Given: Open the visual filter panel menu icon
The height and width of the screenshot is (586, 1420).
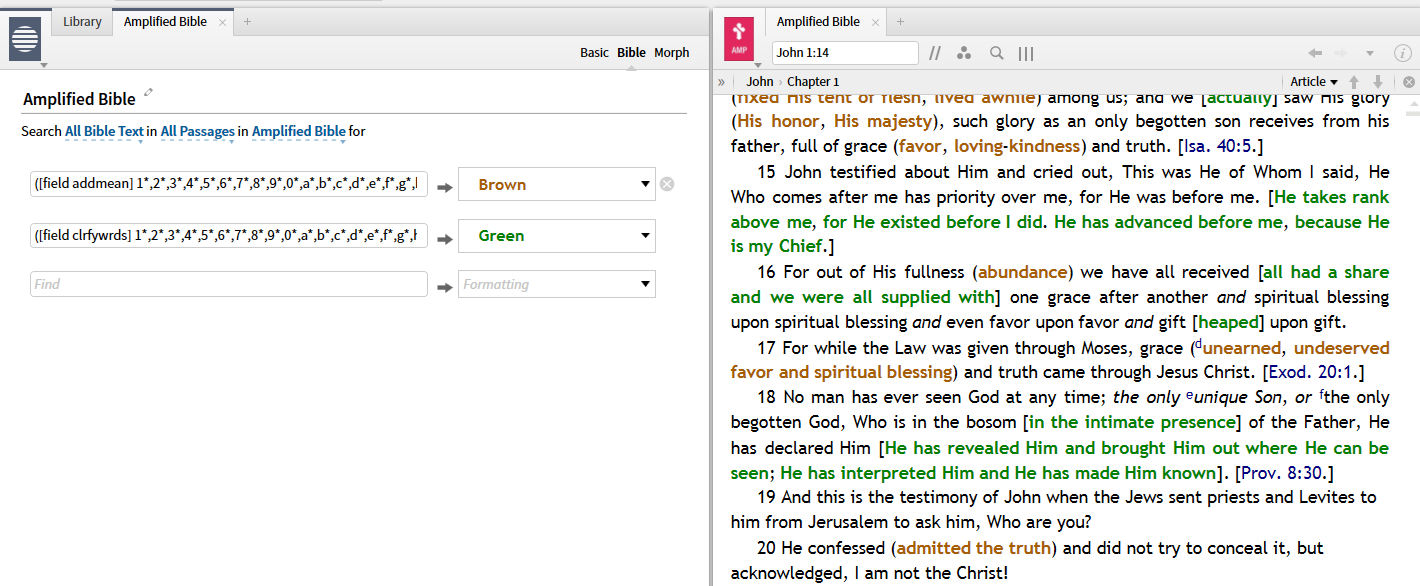Looking at the screenshot, I should click(x=24, y=38).
